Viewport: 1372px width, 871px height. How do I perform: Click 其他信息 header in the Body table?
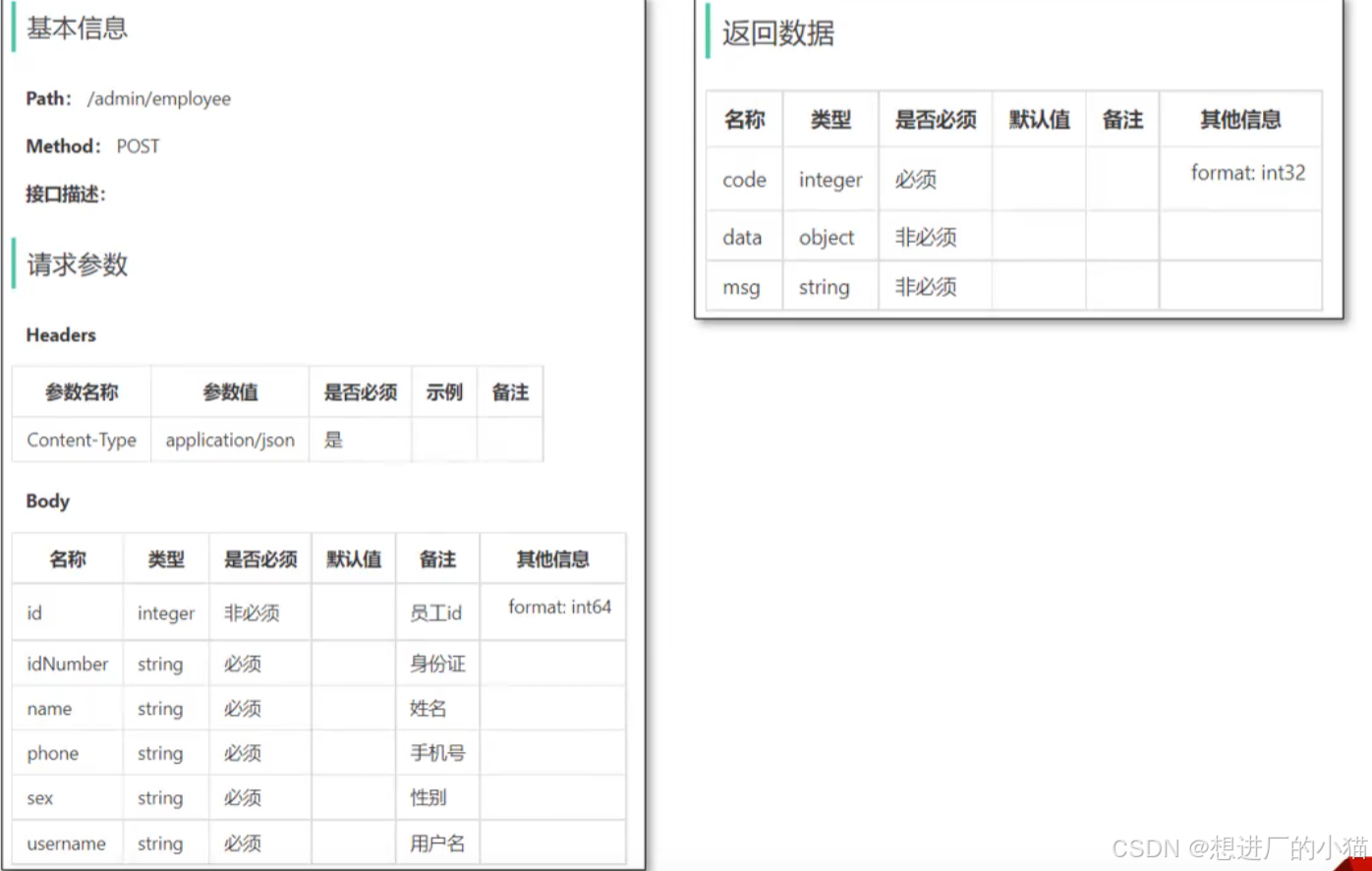pos(552,559)
